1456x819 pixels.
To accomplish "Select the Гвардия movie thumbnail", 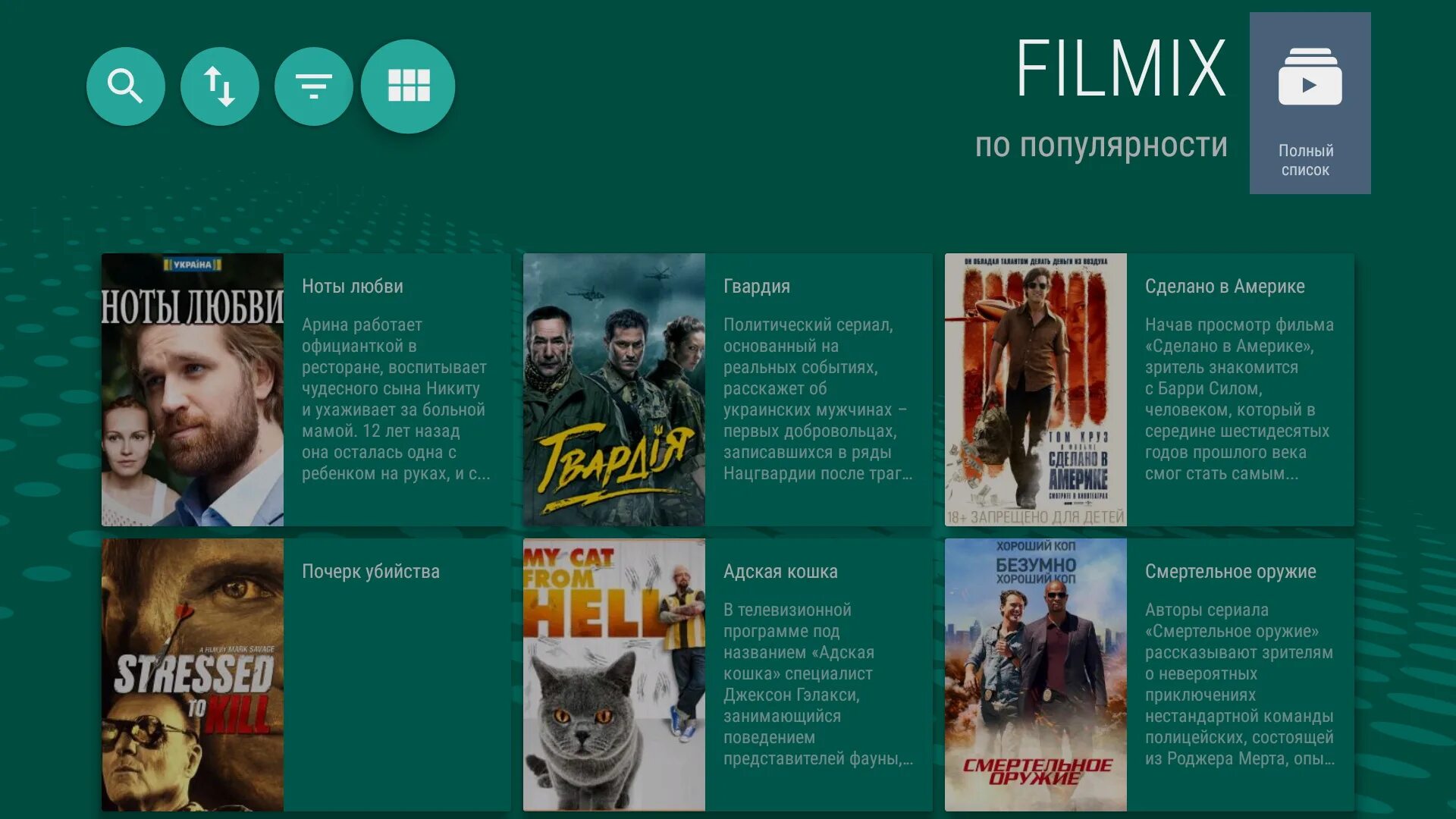I will click(615, 390).
